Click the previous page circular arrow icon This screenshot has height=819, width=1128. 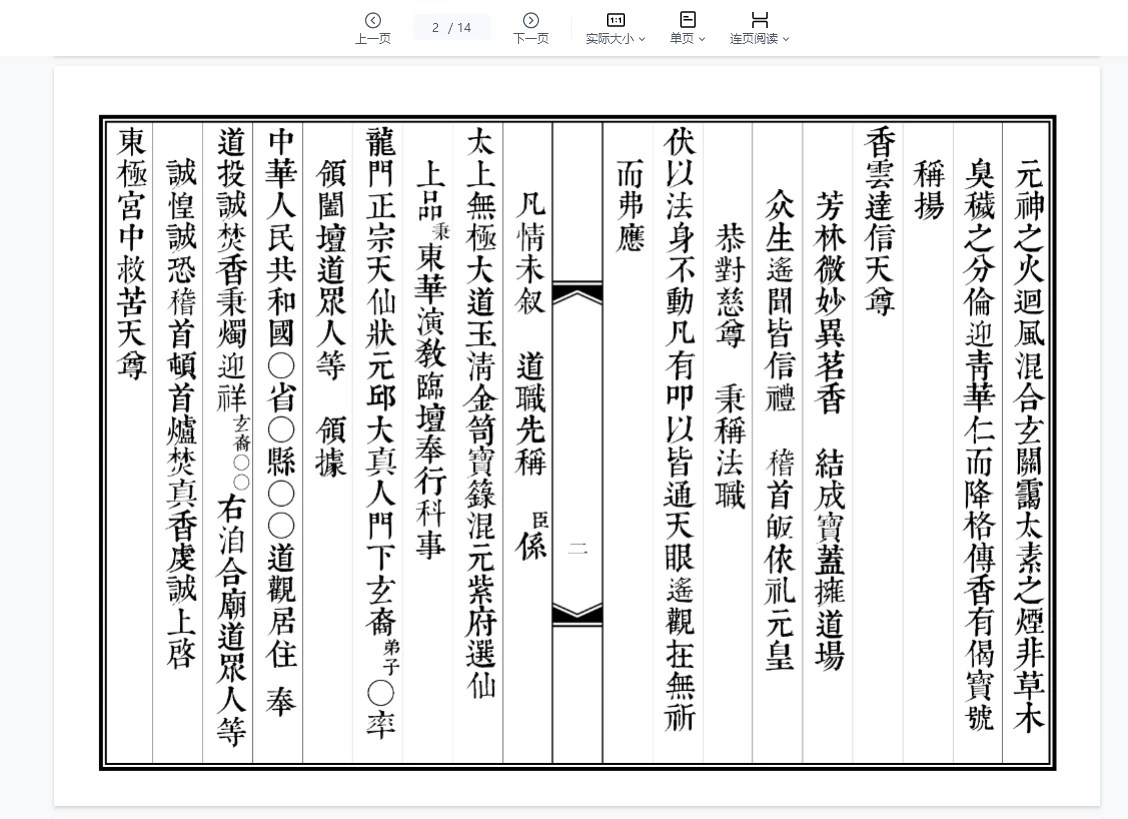click(x=373, y=20)
